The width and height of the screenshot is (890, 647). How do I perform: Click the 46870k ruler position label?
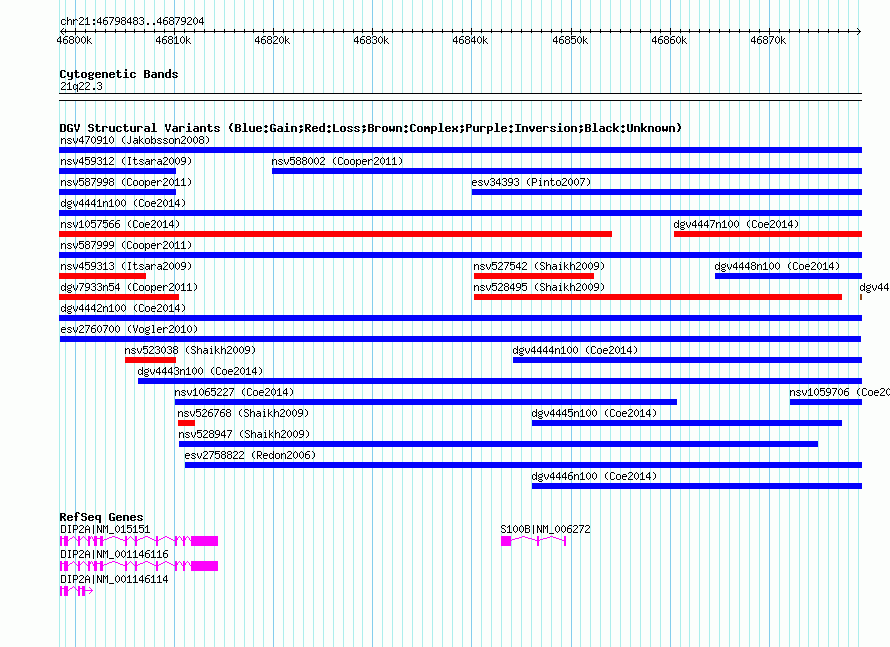pyautogui.click(x=769, y=40)
